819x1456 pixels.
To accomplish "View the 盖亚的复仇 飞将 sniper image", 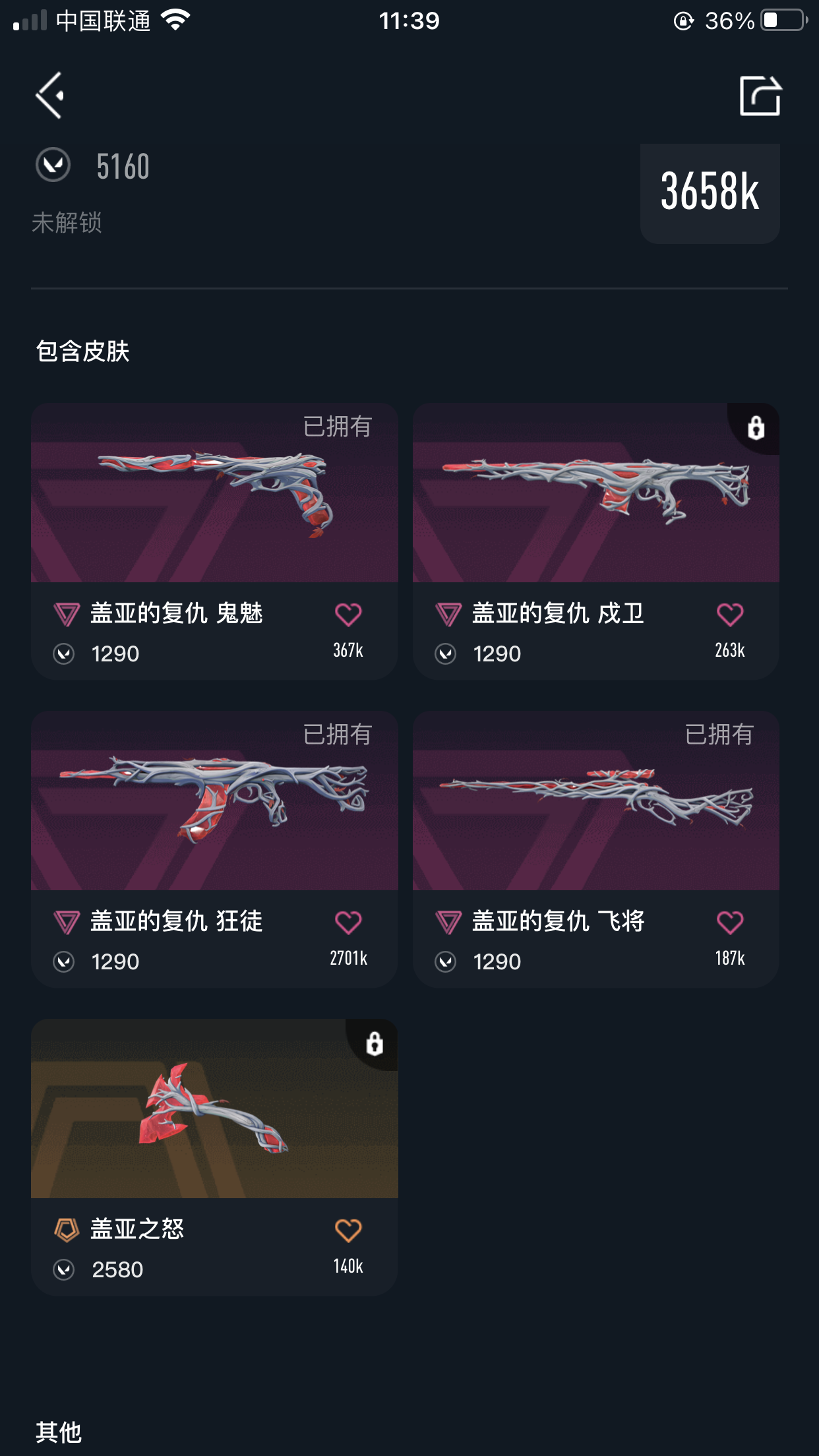I will (596, 801).
